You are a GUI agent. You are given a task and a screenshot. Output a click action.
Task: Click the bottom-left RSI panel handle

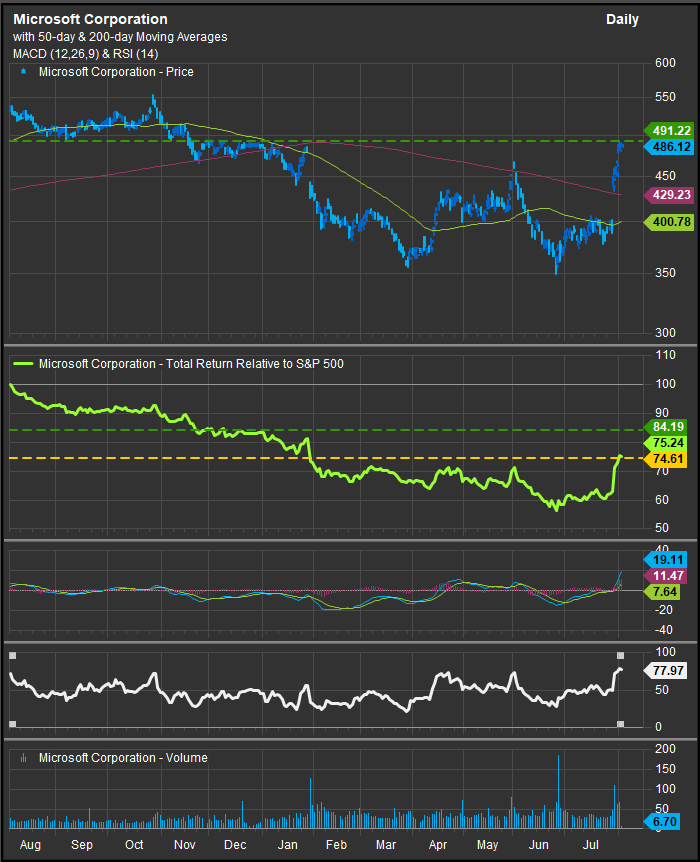(13, 724)
